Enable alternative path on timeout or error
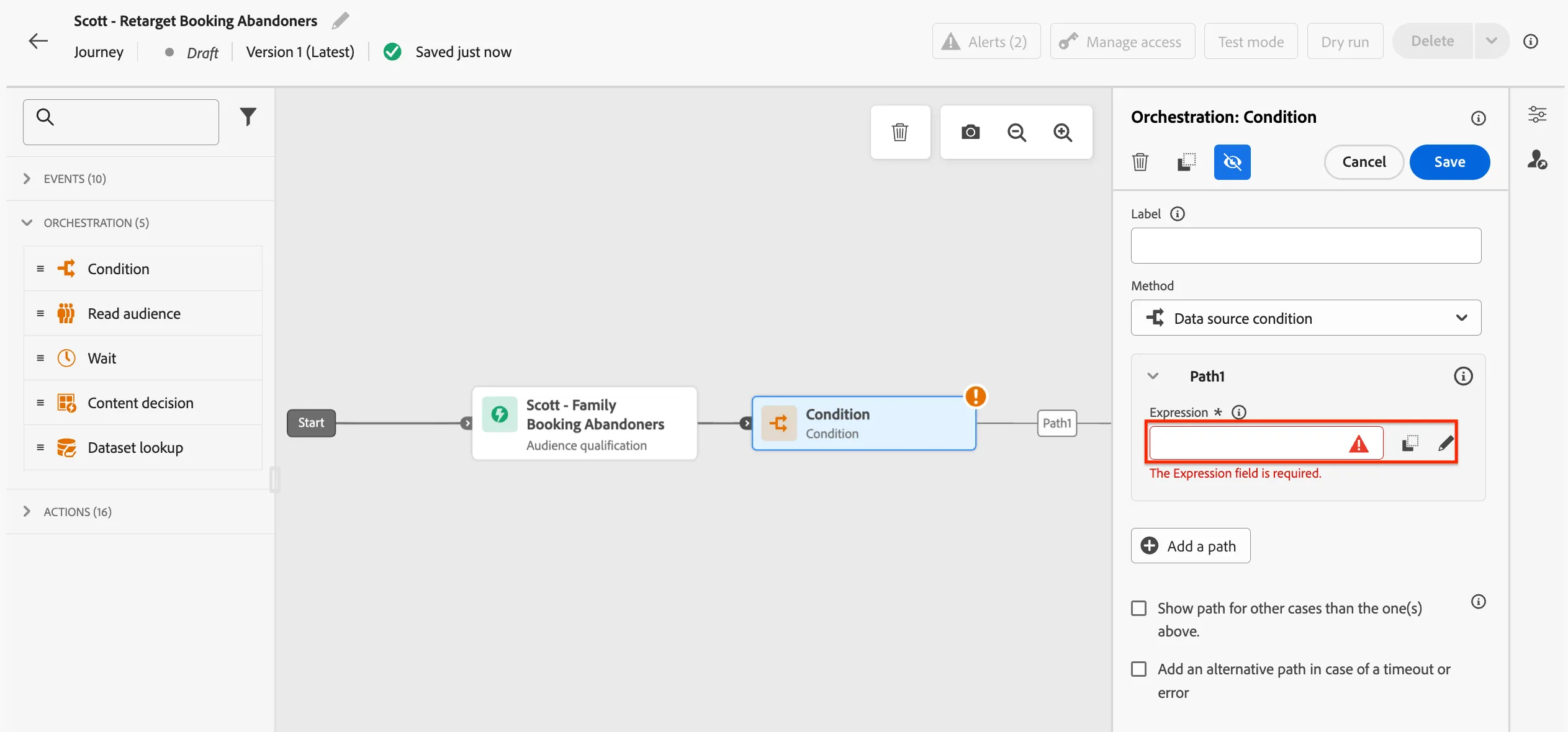This screenshot has height=732, width=1568. coord(1139,669)
